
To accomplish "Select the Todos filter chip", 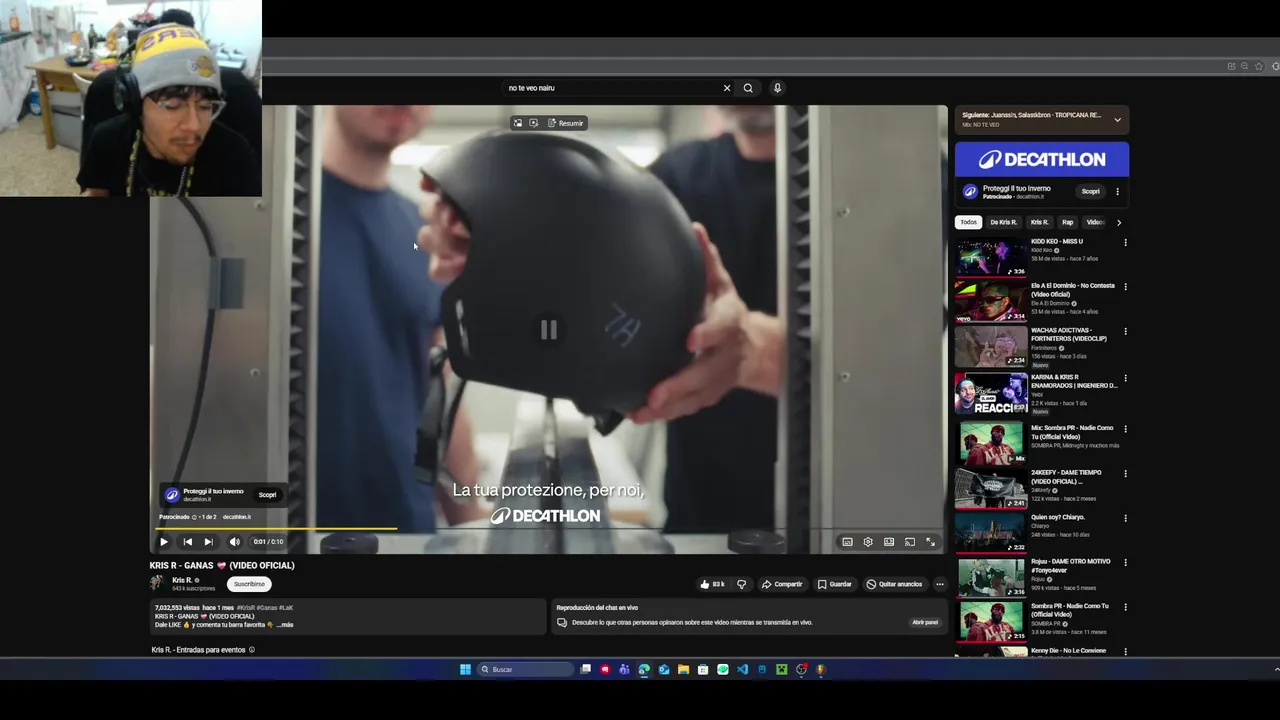I will tap(968, 222).
